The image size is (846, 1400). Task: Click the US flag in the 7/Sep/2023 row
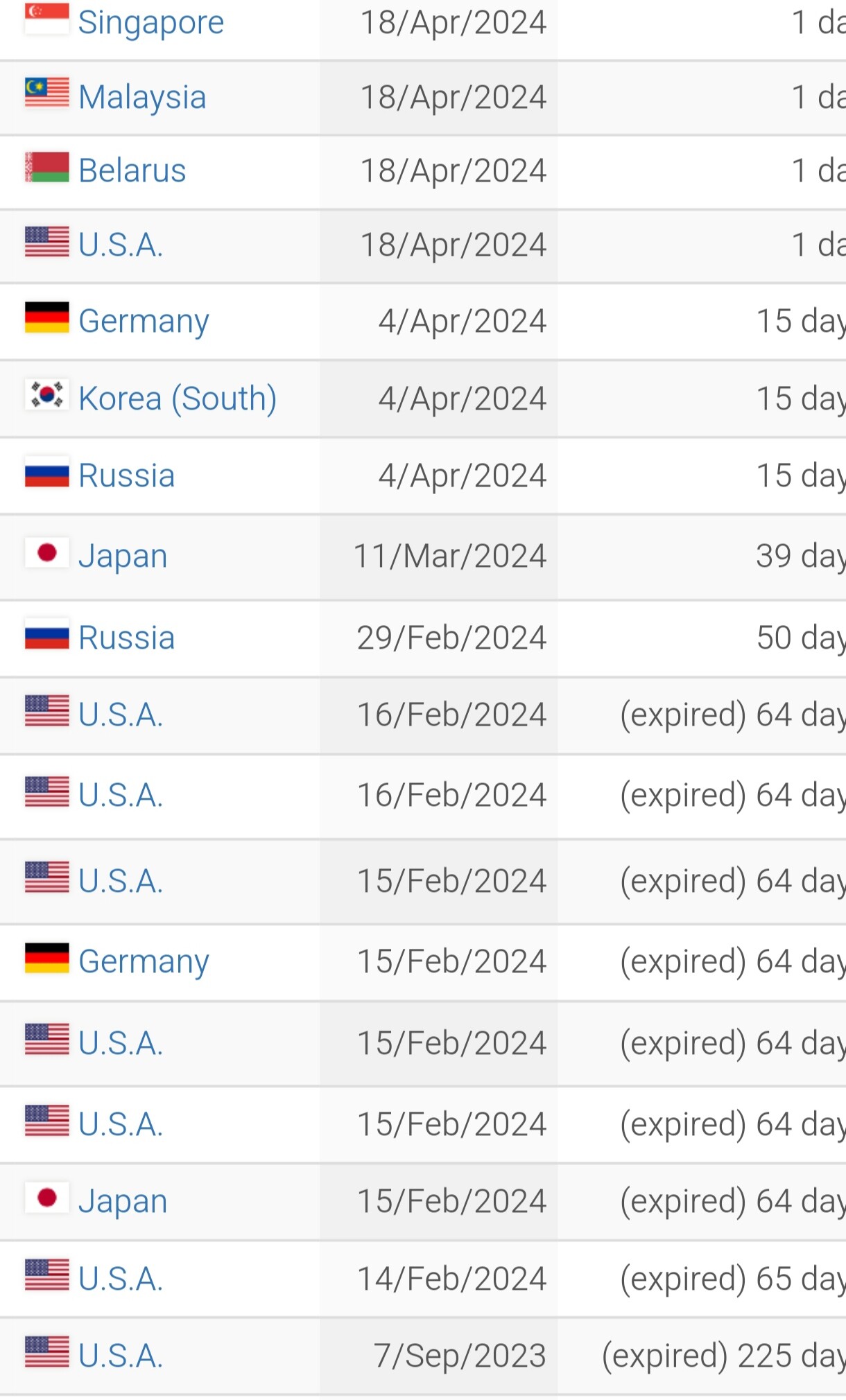coord(46,1351)
